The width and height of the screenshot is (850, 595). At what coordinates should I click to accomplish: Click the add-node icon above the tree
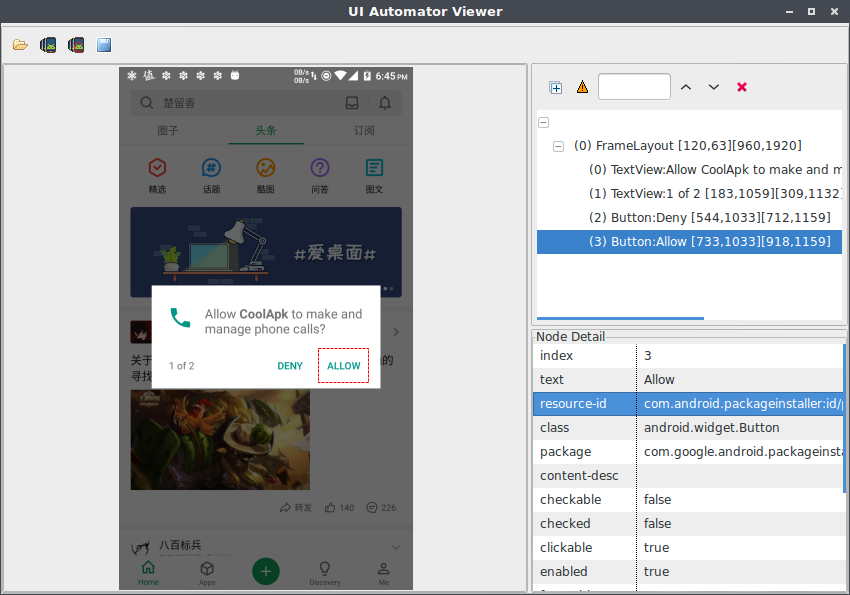[x=556, y=87]
